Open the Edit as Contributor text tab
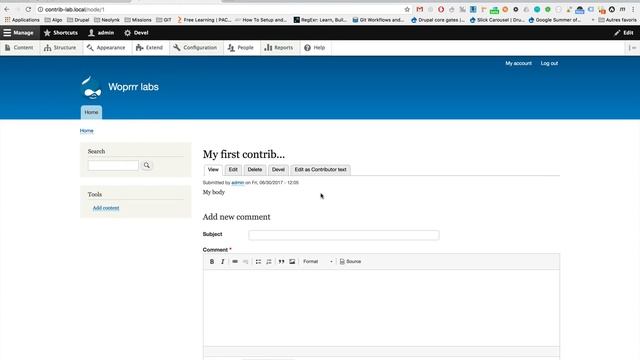640x360 pixels. point(320,170)
